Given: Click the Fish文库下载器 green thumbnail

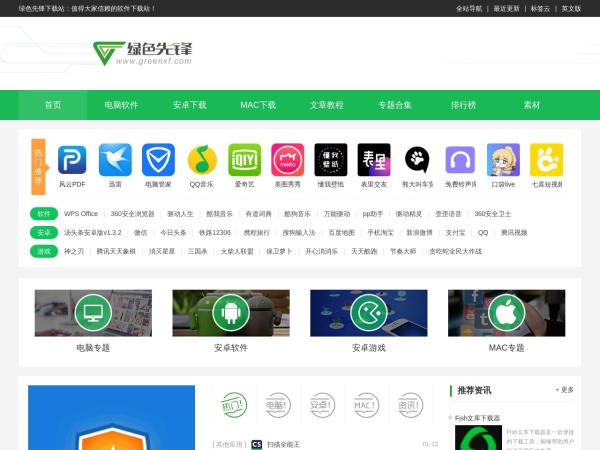Looking at the screenshot, I should coord(478,437).
